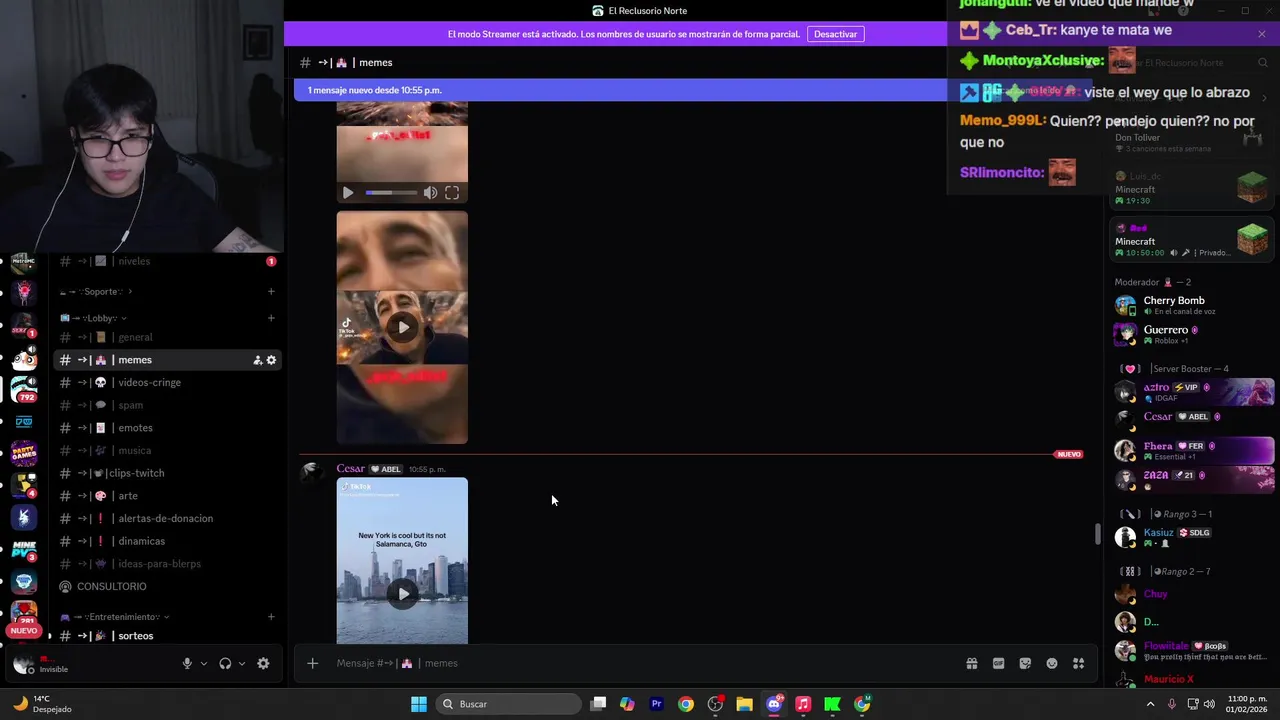Click the NUEVO servers indicator pill

pyautogui.click(x=23, y=631)
